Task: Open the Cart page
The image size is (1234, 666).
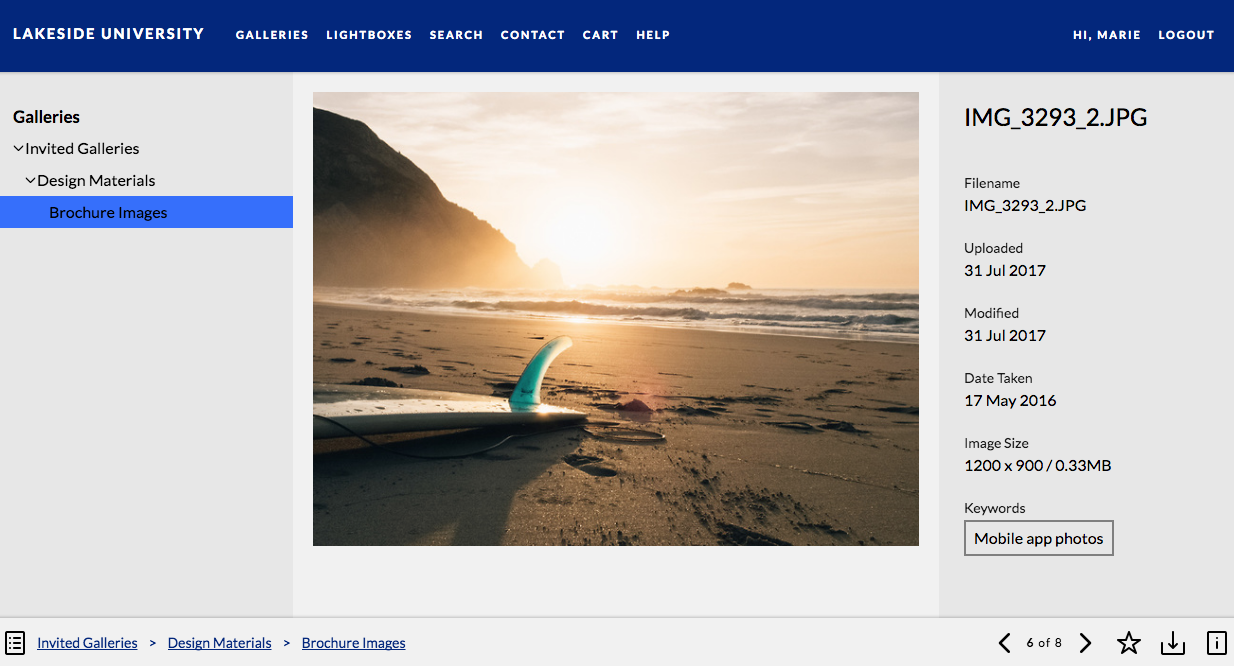Action: point(600,35)
